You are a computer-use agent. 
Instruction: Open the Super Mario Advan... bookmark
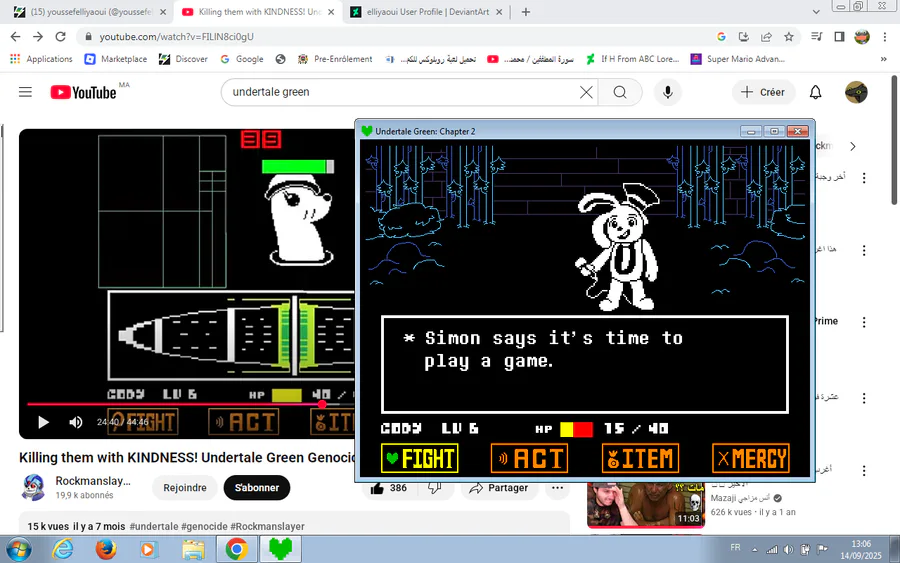pos(738,59)
